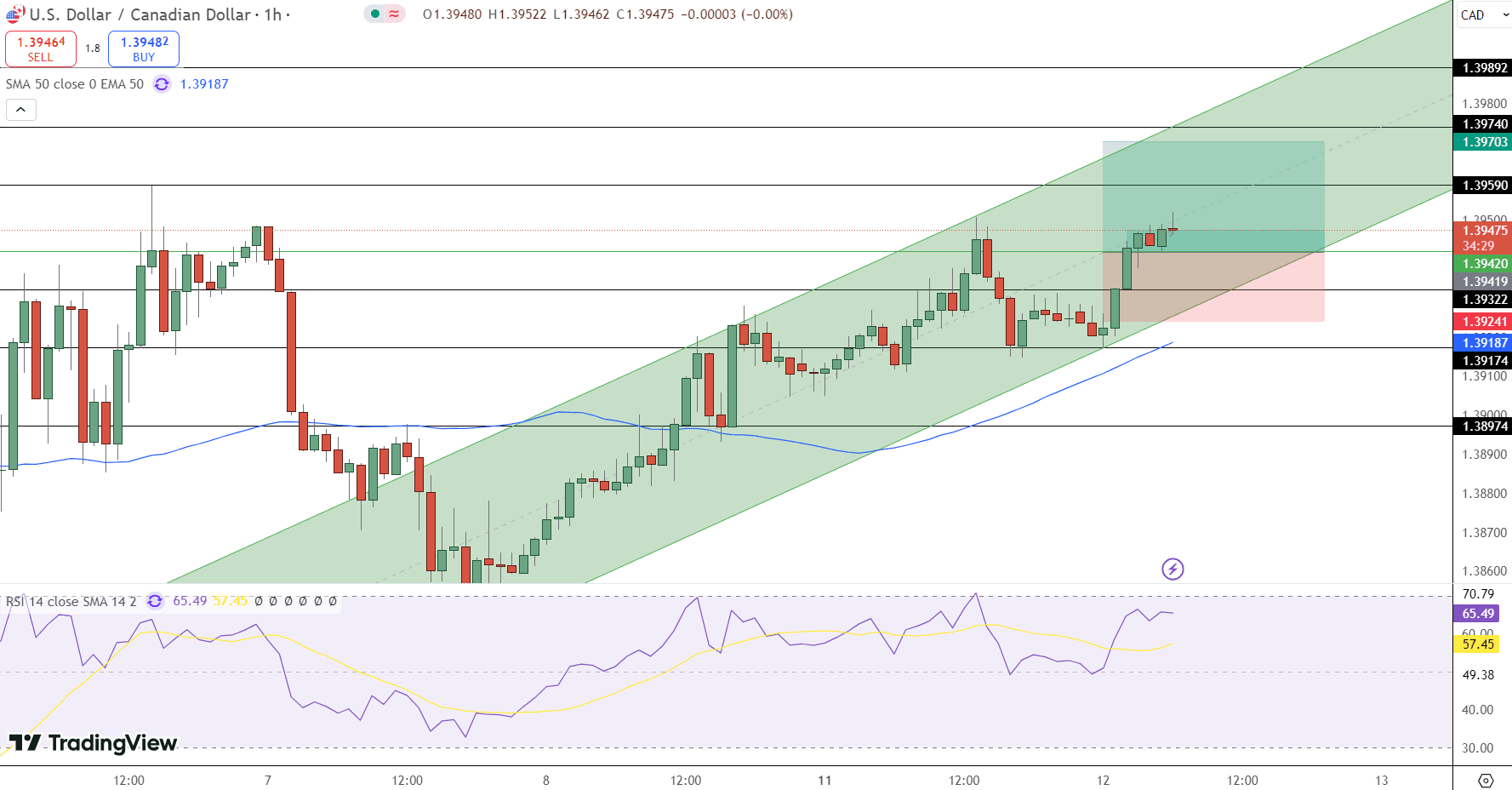Click the 1.38974 price label
Viewport: 1512px width, 790px height.
click(x=1483, y=426)
